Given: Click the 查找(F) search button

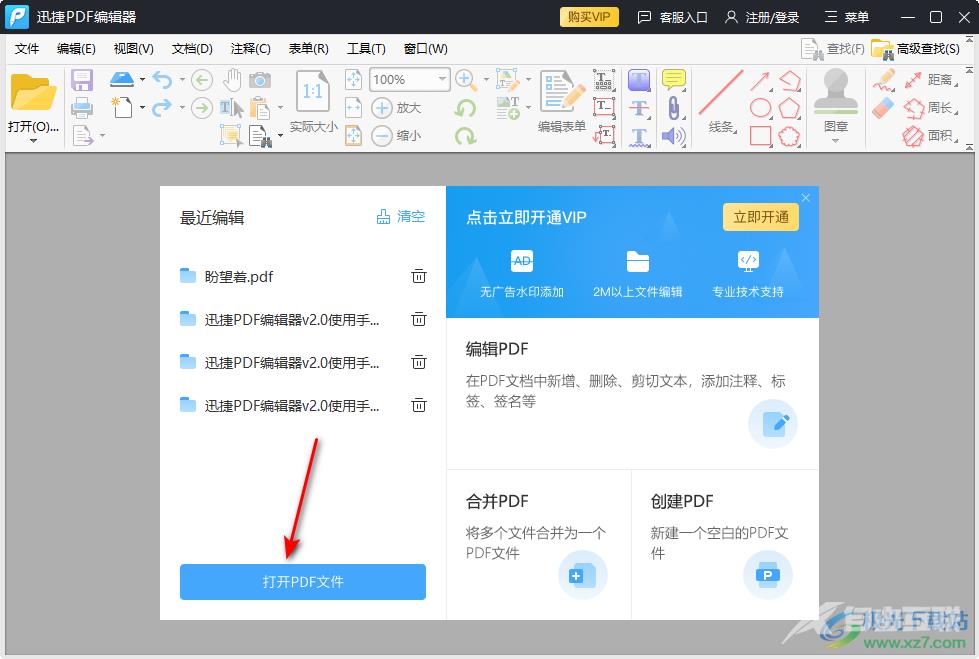Looking at the screenshot, I should (833, 49).
